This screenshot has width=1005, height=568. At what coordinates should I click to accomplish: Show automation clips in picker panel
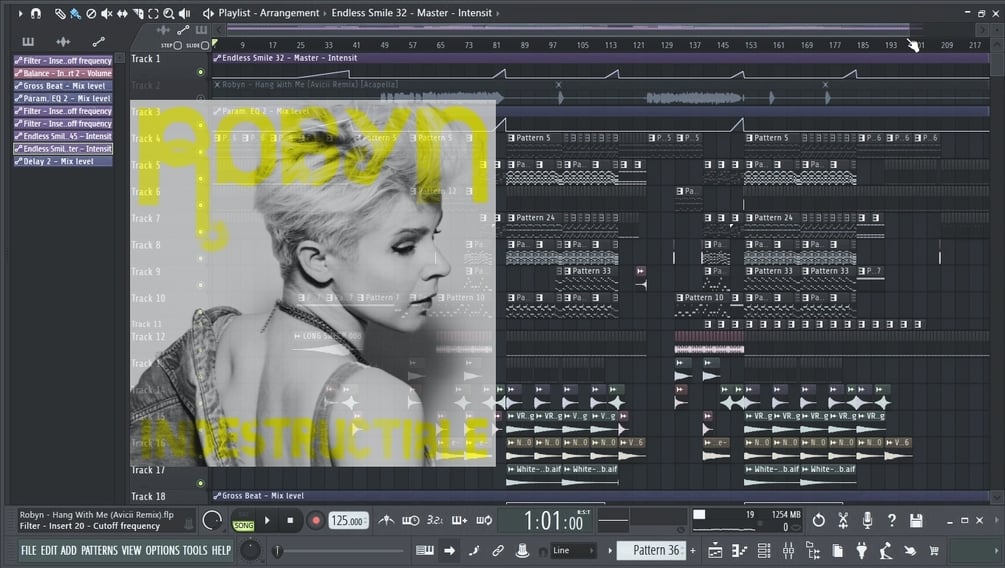98,42
